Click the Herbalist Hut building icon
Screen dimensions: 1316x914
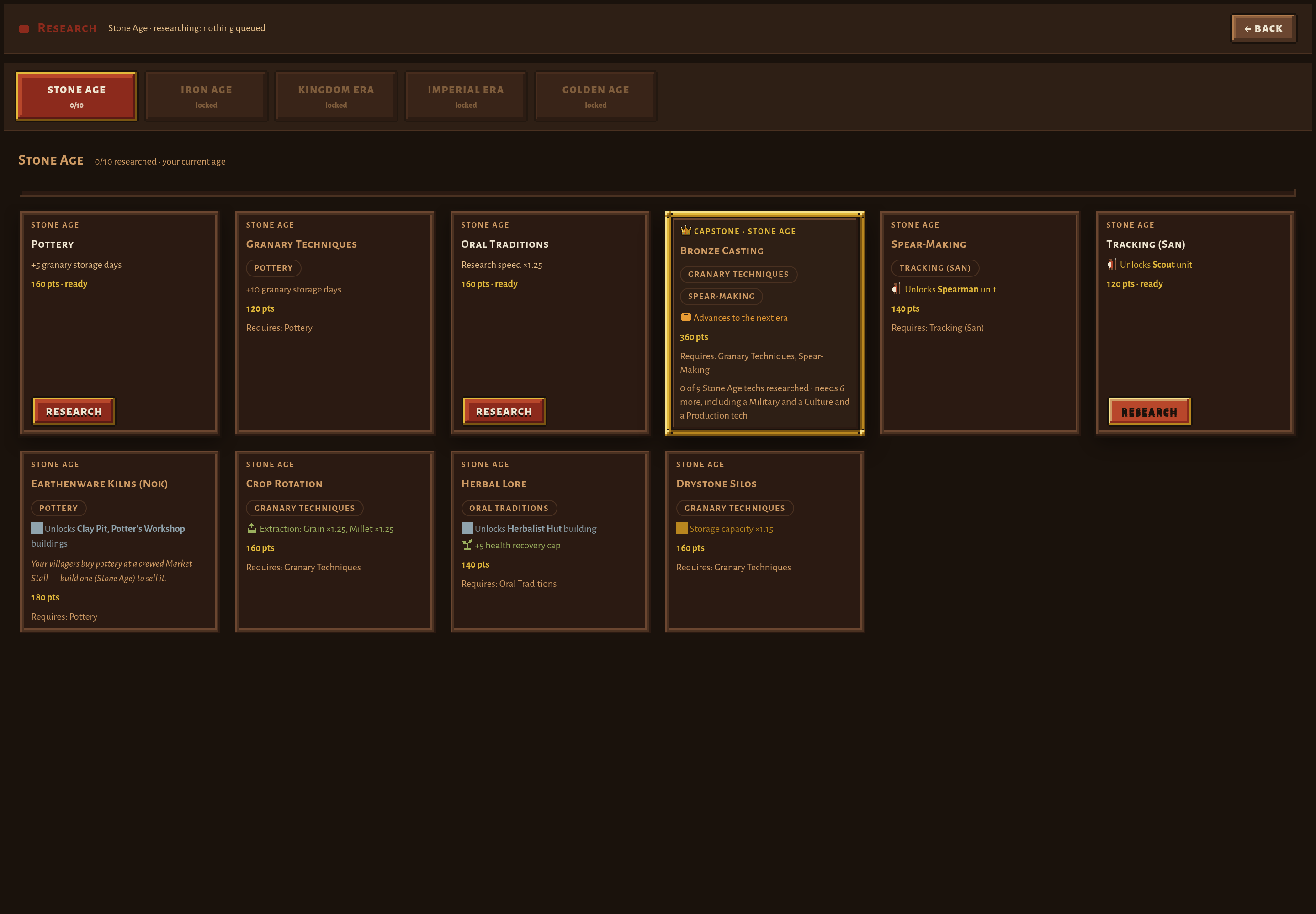(467, 528)
